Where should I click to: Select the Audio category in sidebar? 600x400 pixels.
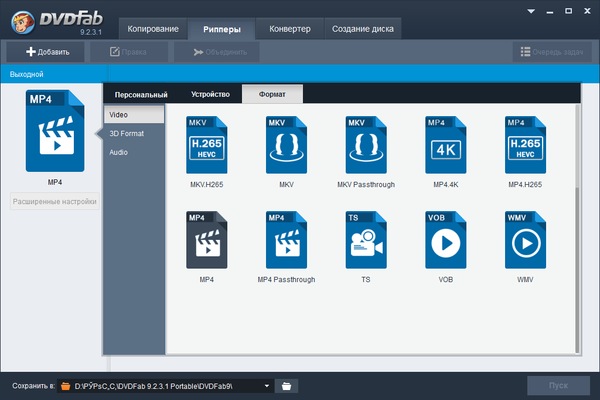click(x=119, y=152)
